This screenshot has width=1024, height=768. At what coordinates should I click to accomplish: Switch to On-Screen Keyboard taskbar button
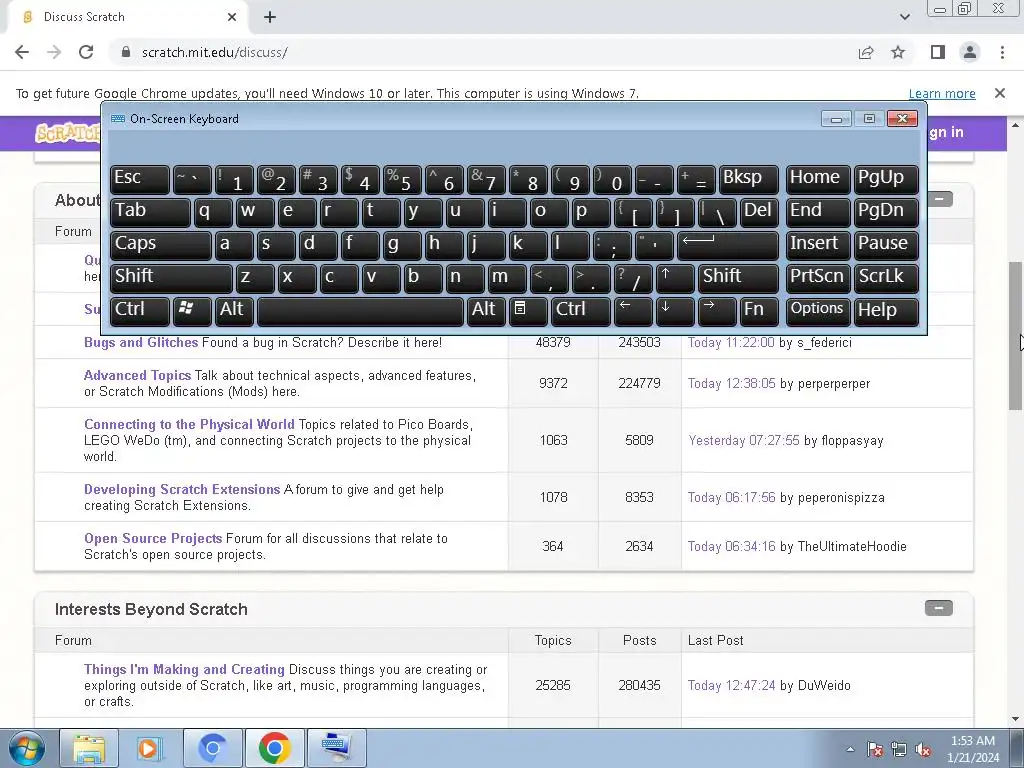coord(336,748)
